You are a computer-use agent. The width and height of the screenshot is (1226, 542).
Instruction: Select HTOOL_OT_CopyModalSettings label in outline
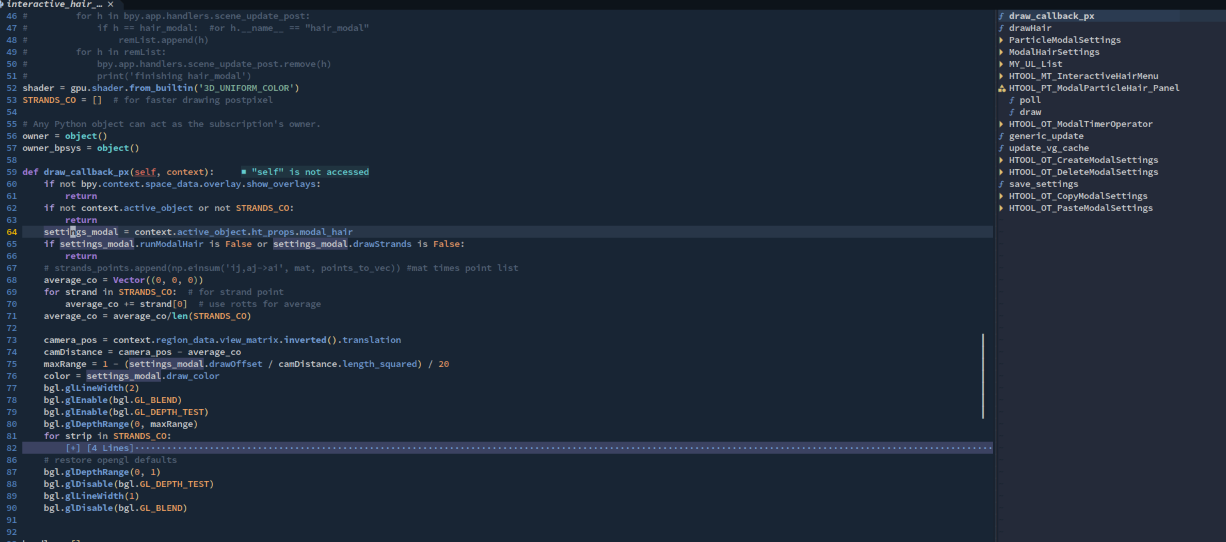click(x=1078, y=196)
